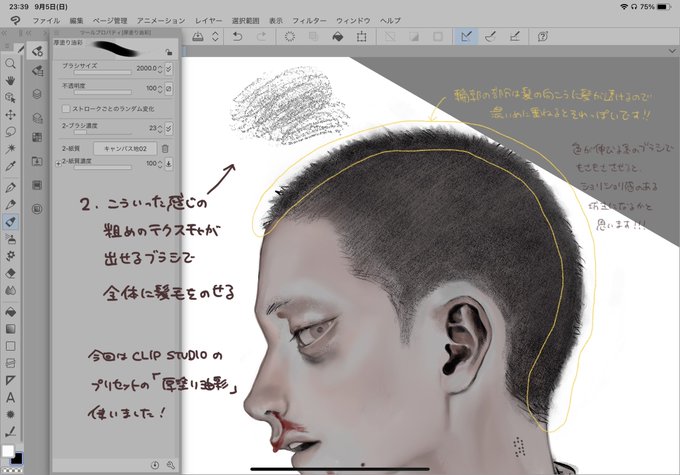Open the Clip Studio Paint logo menu
This screenshot has width=680, height=475.
pos(15,20)
